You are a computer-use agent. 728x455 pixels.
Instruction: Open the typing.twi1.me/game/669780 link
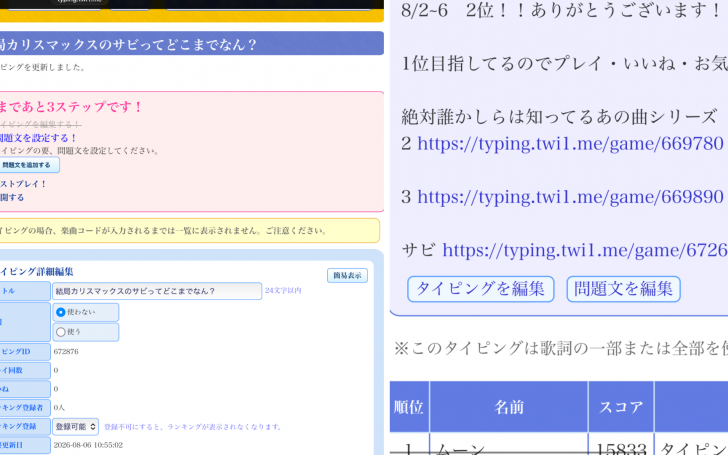point(570,143)
